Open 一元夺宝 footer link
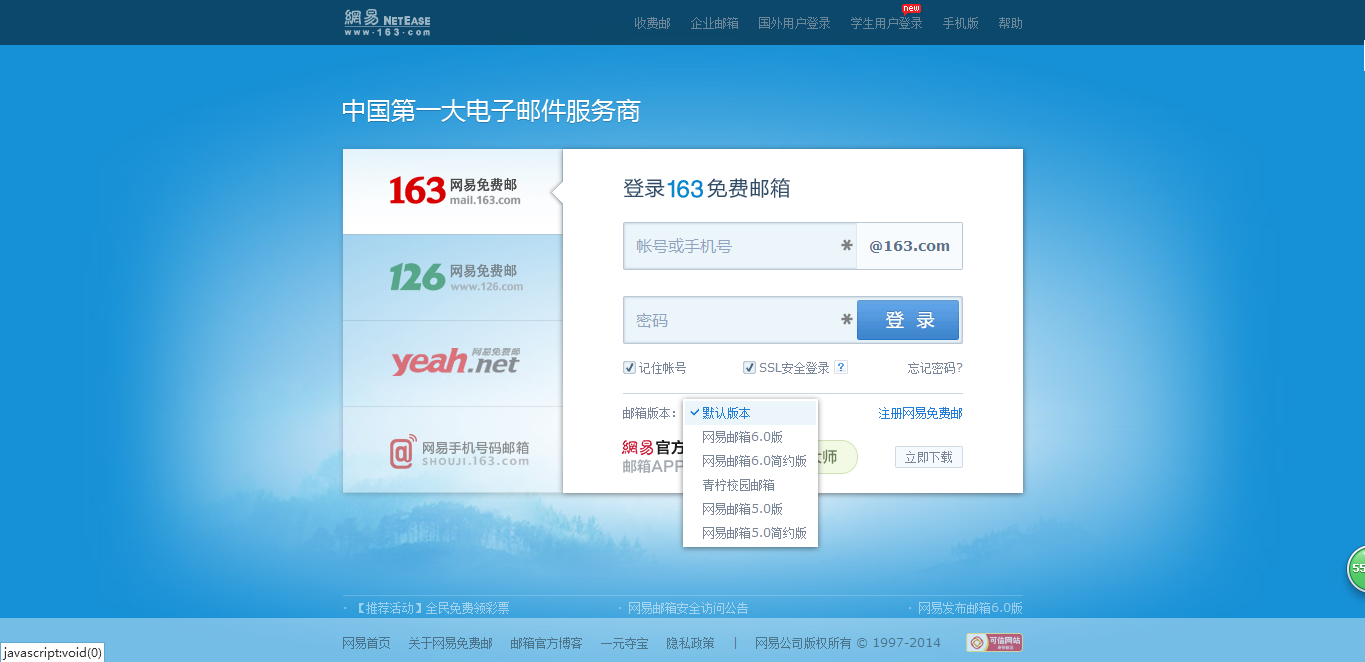 pyautogui.click(x=624, y=643)
